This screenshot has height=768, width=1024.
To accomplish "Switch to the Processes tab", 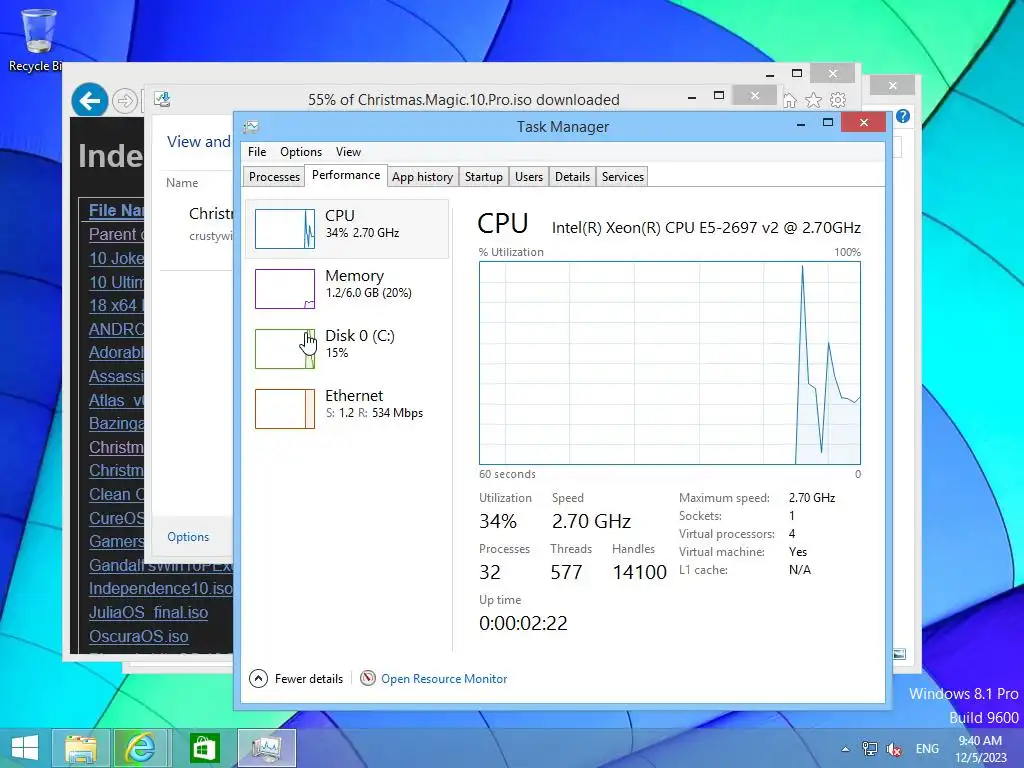I will [274, 177].
